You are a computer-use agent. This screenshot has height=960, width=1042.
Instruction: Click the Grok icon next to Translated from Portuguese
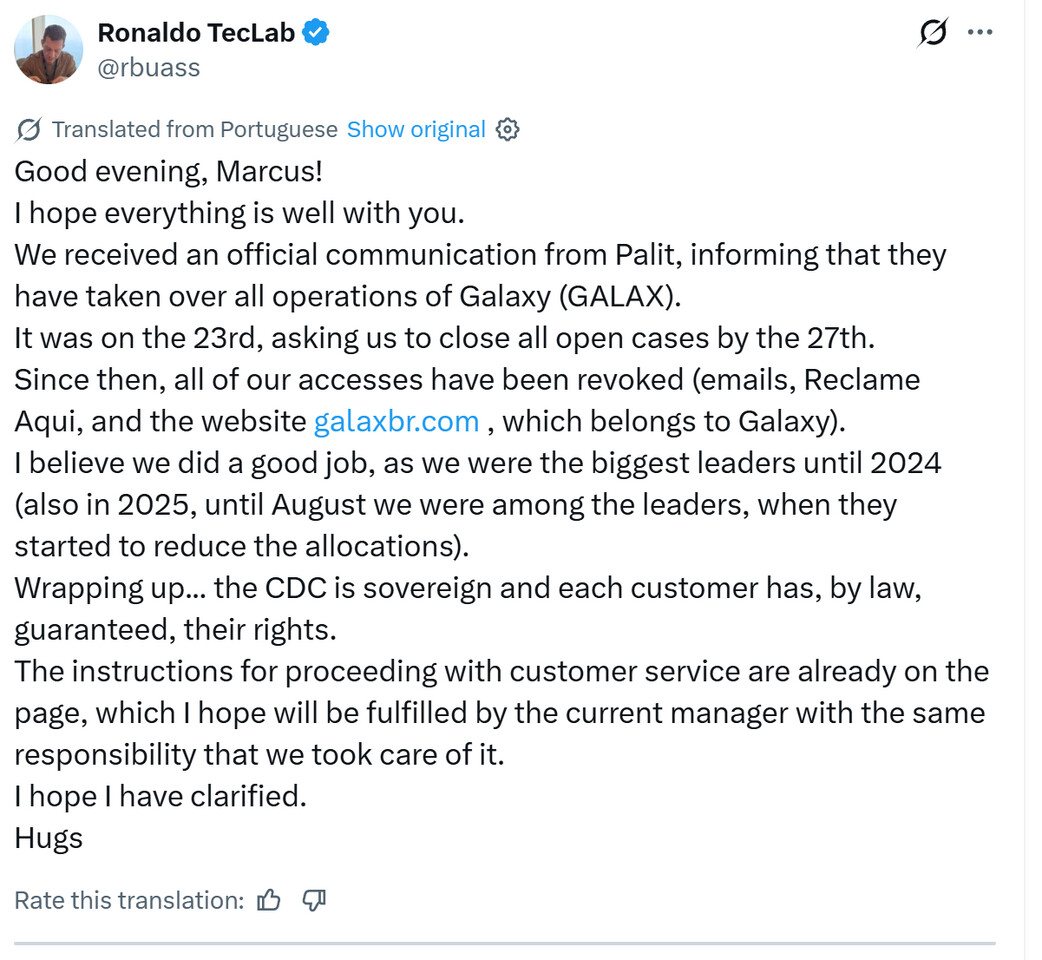(x=29, y=130)
